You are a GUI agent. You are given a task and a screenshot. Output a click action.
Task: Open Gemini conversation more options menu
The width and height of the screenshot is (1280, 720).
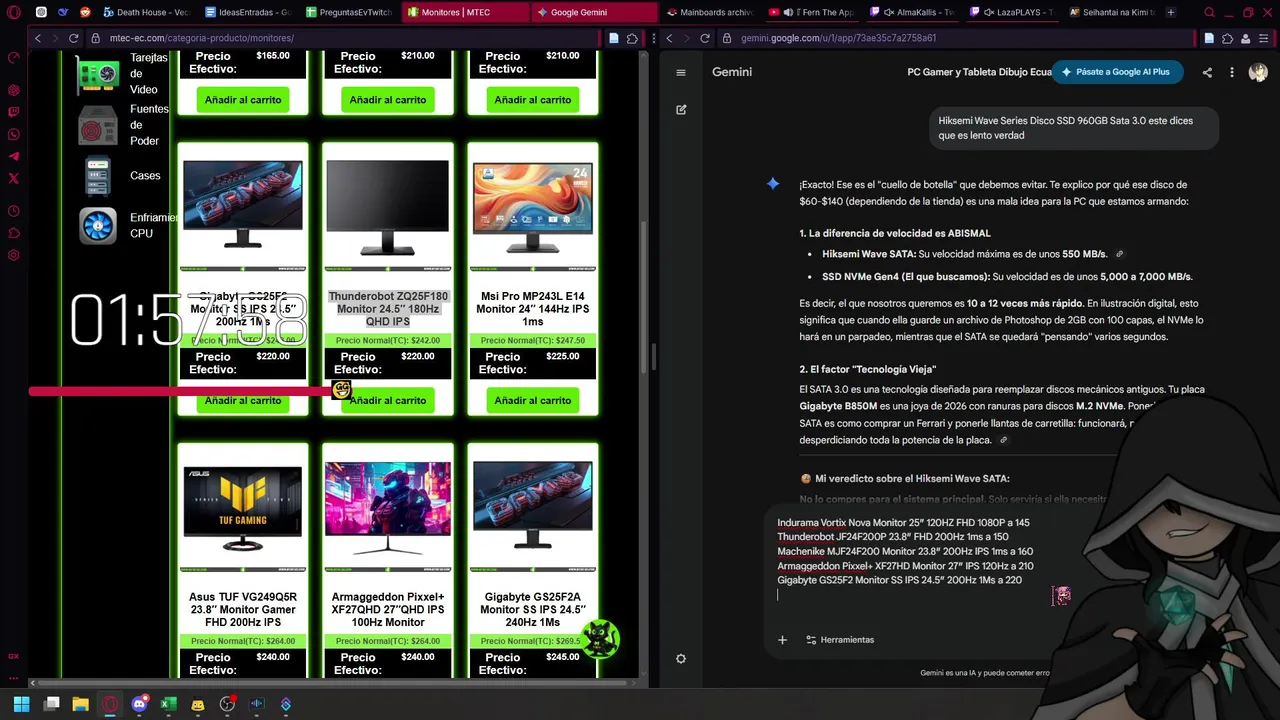point(1232,72)
